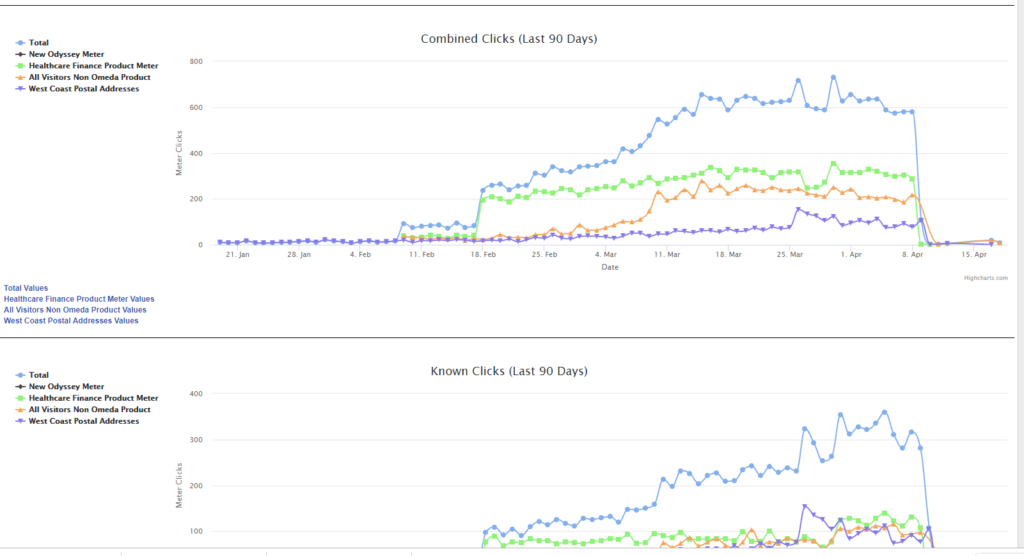Hide New Odyssey Meter series in Combined Clicks chart
Viewport: 1024px width, 556px height.
tap(66, 54)
